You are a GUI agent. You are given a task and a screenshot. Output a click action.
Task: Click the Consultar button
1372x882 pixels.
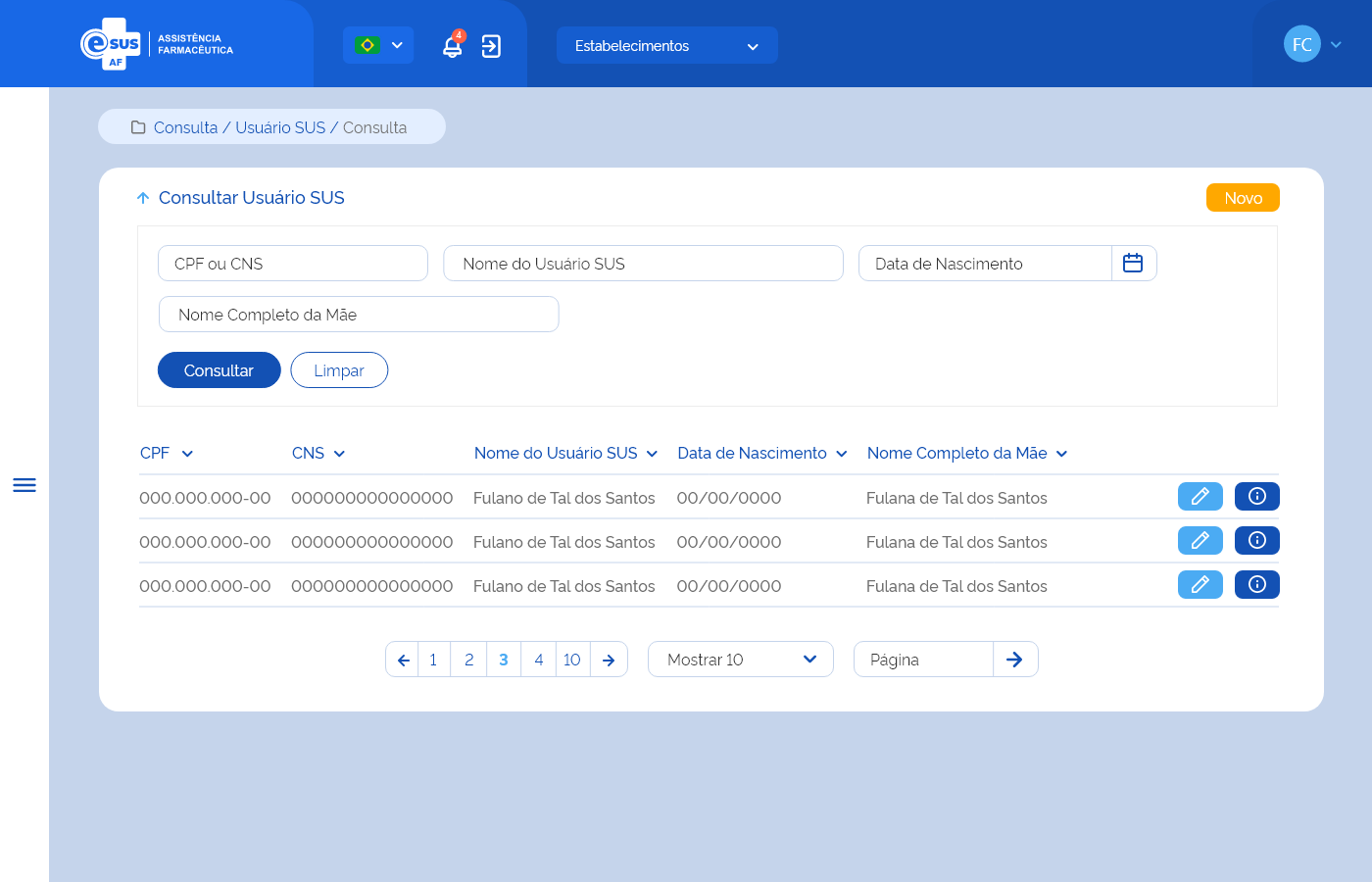pyautogui.click(x=220, y=370)
